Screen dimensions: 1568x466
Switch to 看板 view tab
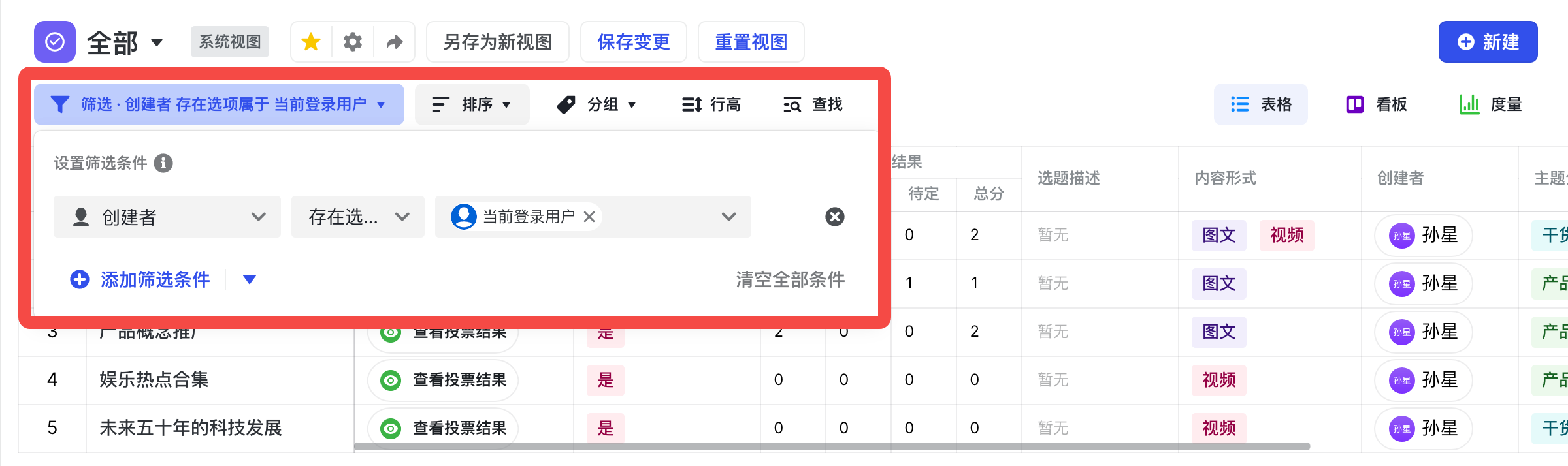pyautogui.click(x=1377, y=104)
